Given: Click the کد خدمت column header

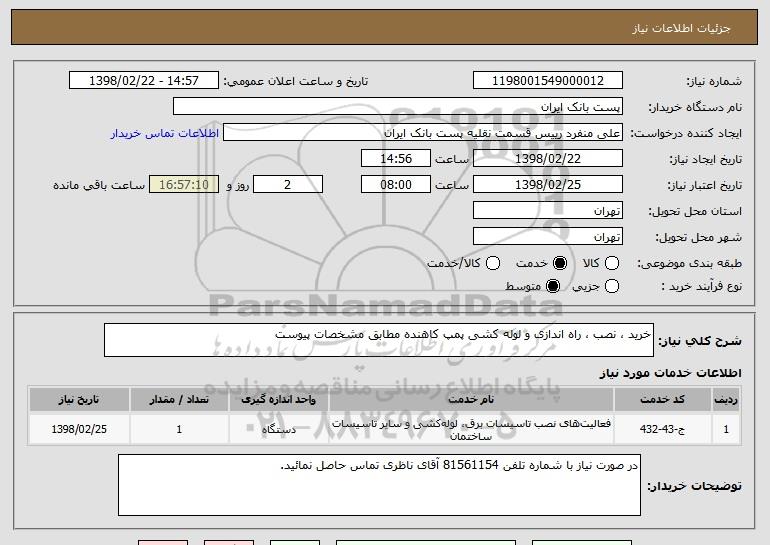Looking at the screenshot, I should 662,400.
